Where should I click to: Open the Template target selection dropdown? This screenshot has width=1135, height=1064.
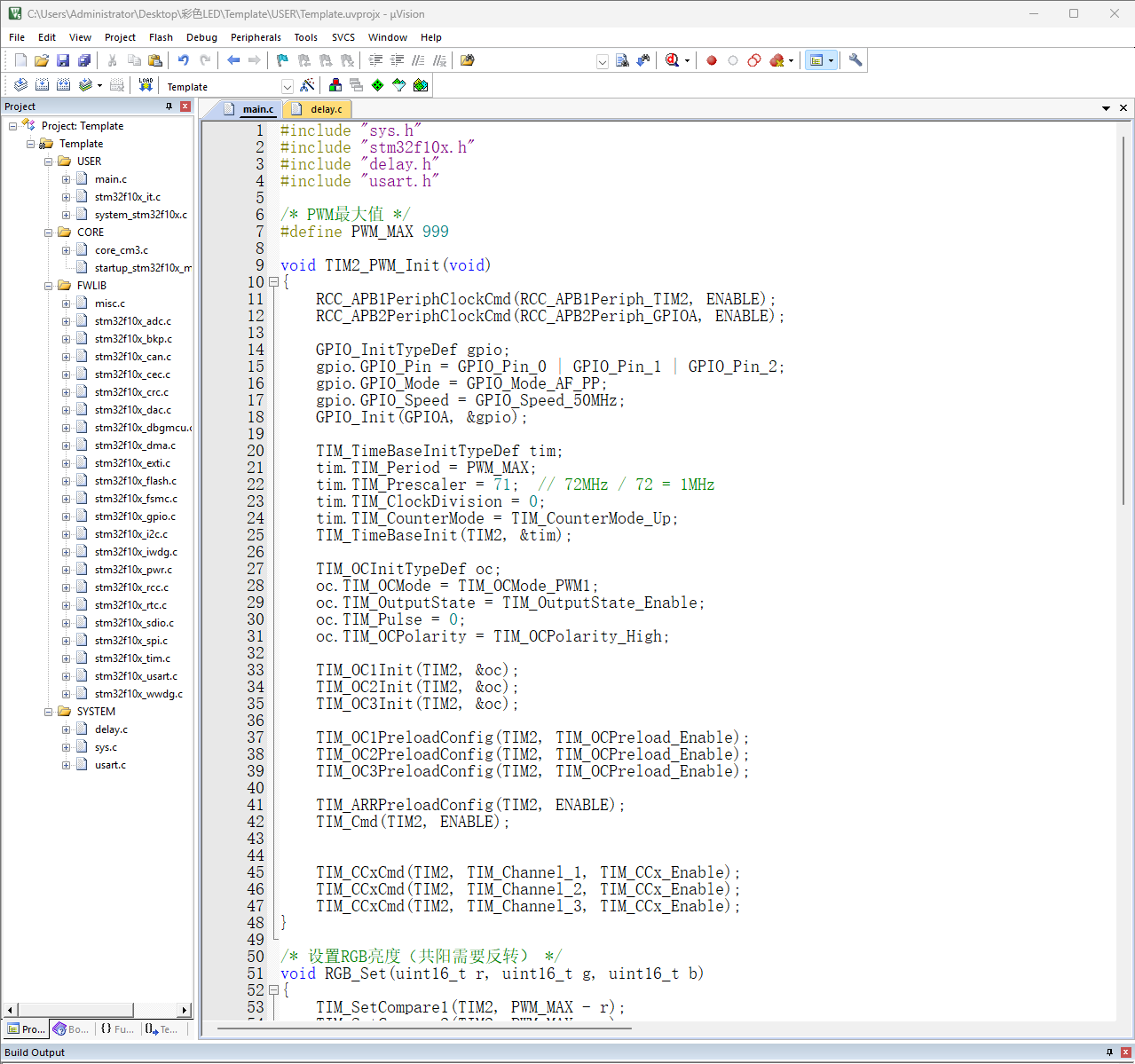(x=287, y=86)
